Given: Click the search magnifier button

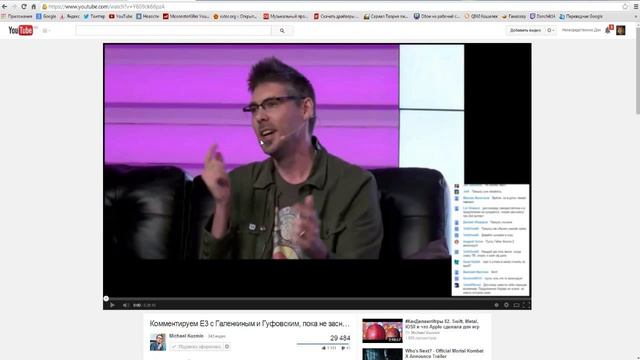Looking at the screenshot, I should point(282,31).
